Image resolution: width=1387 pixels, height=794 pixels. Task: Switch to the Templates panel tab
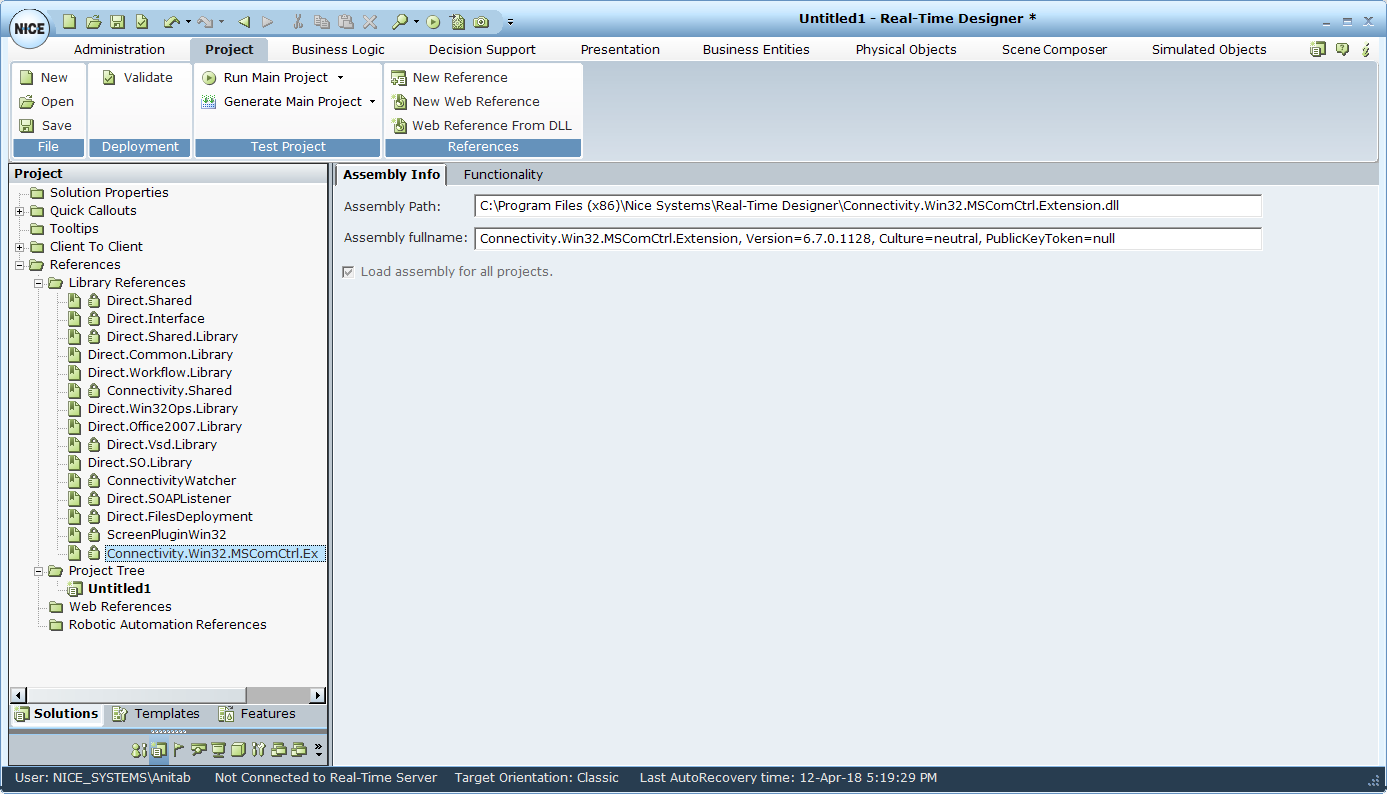(155, 714)
